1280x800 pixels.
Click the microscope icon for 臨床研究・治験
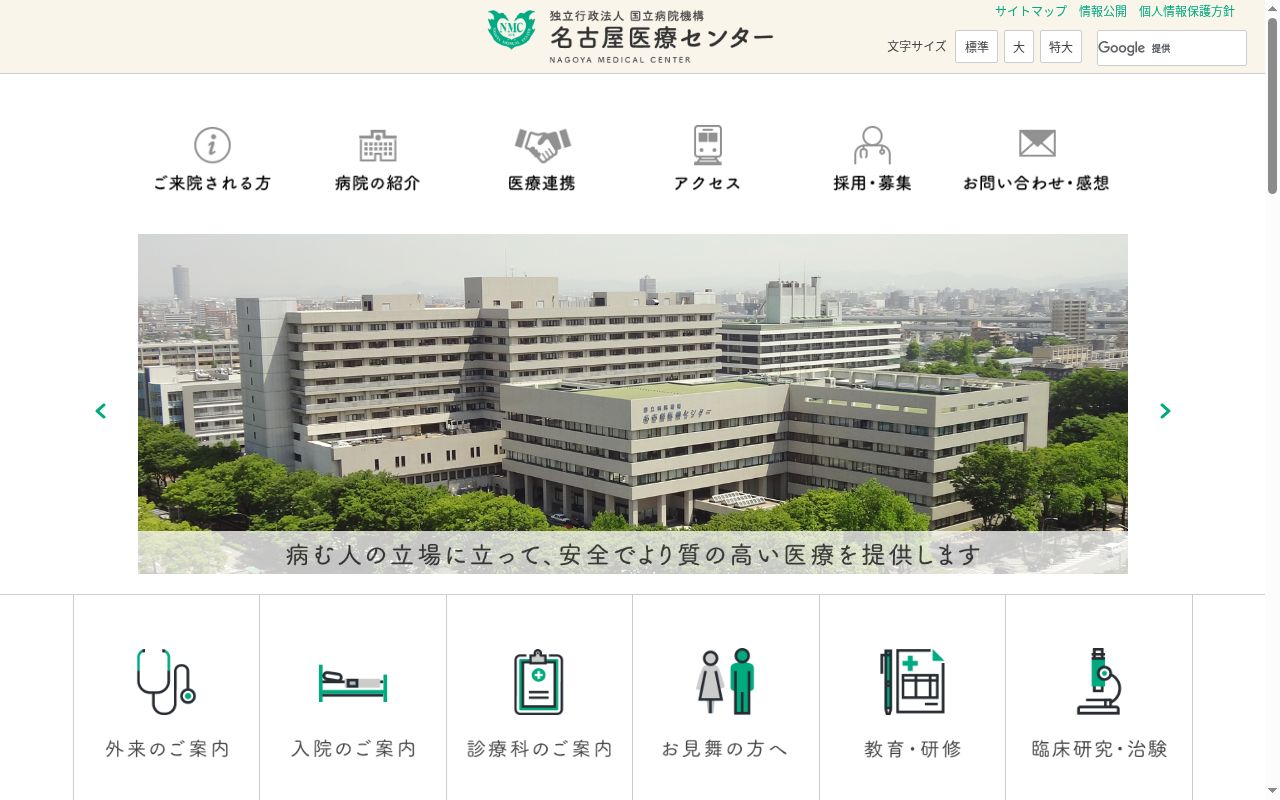[1099, 681]
